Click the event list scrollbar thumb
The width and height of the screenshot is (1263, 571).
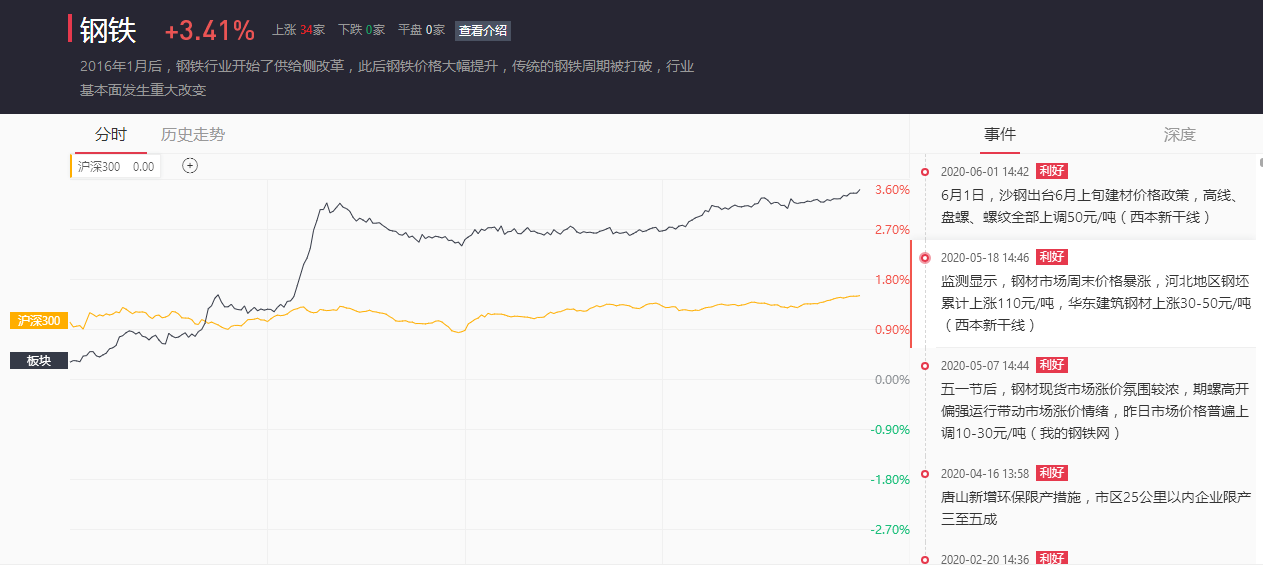point(1260,162)
